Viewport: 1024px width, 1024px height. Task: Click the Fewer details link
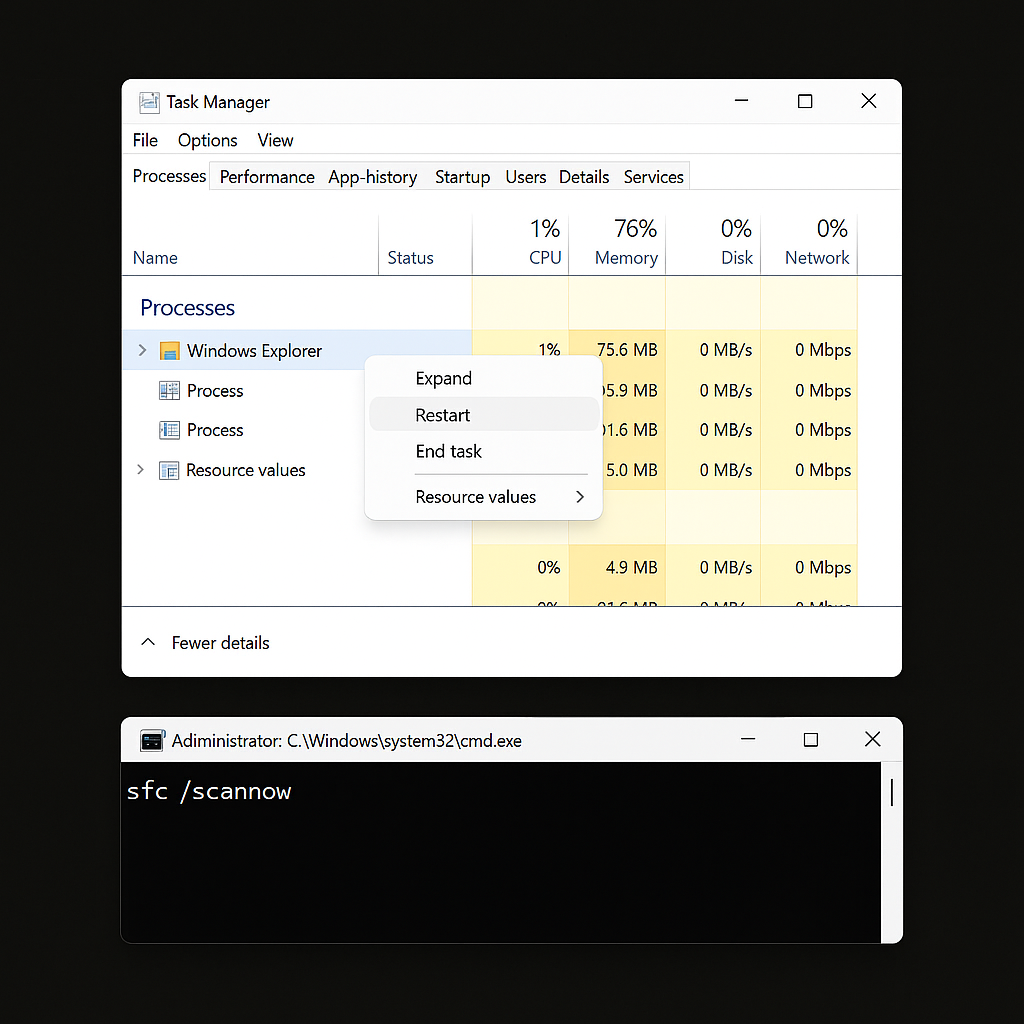[x=221, y=643]
